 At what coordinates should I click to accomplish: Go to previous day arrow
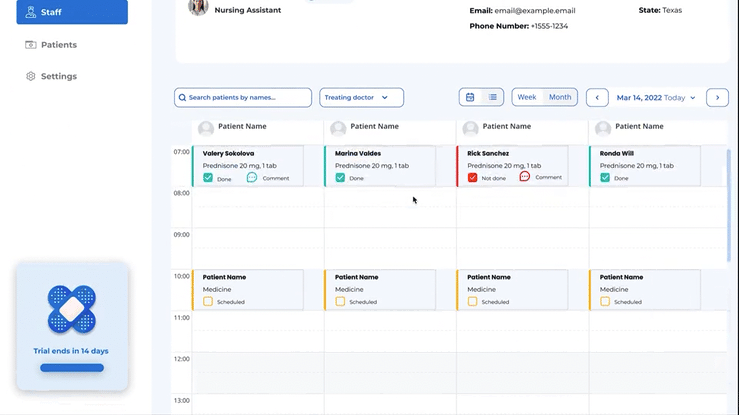597,98
